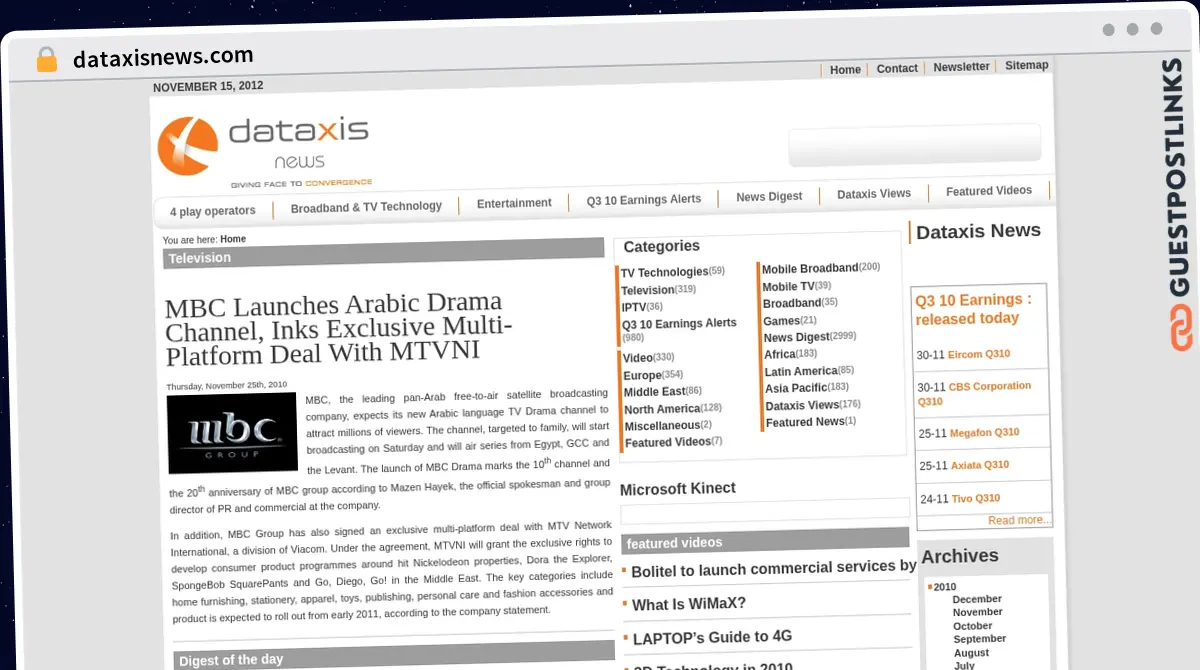Screen dimensions: 1200x670
Task: Open the MBC Launches Arabic Drama article headline
Action: pyautogui.click(x=338, y=327)
